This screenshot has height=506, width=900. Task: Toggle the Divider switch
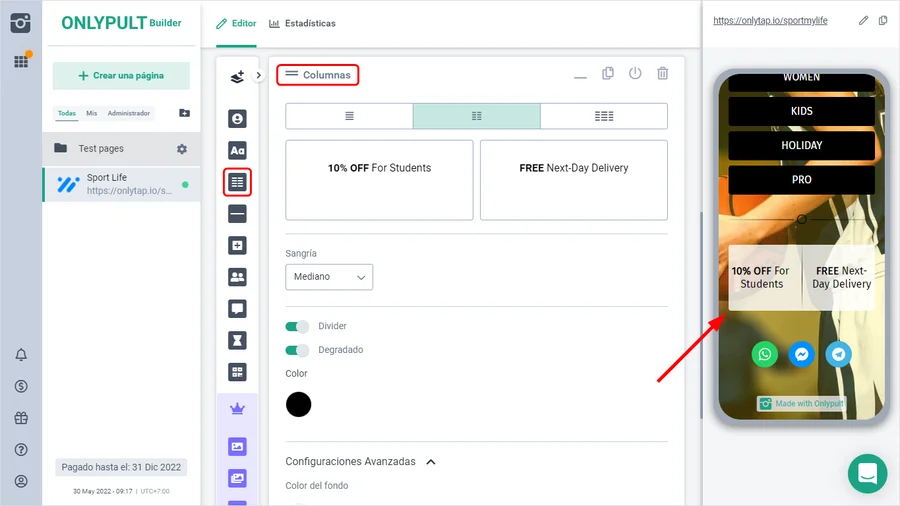297,326
